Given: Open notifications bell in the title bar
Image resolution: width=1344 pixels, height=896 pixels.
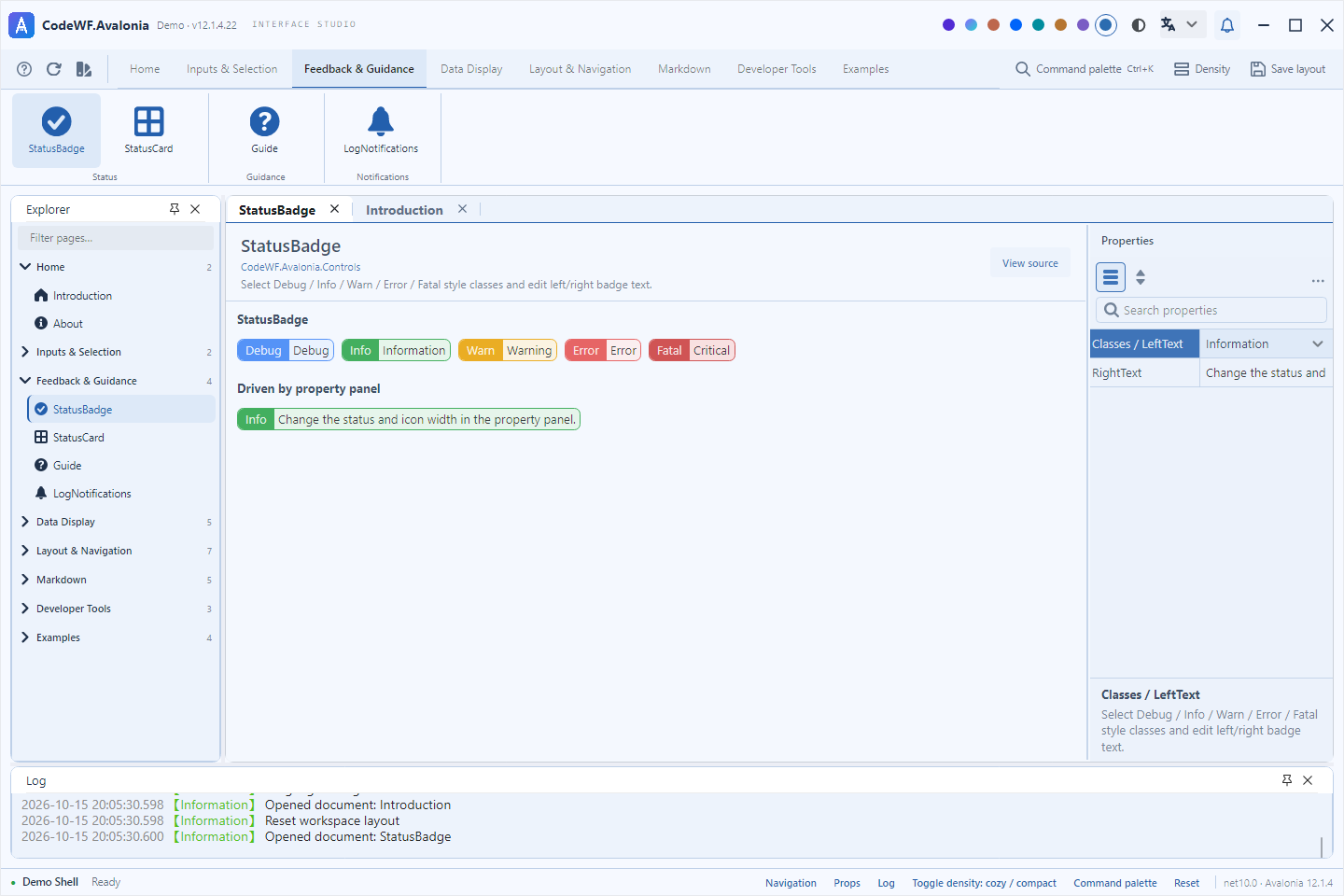Looking at the screenshot, I should (1227, 25).
